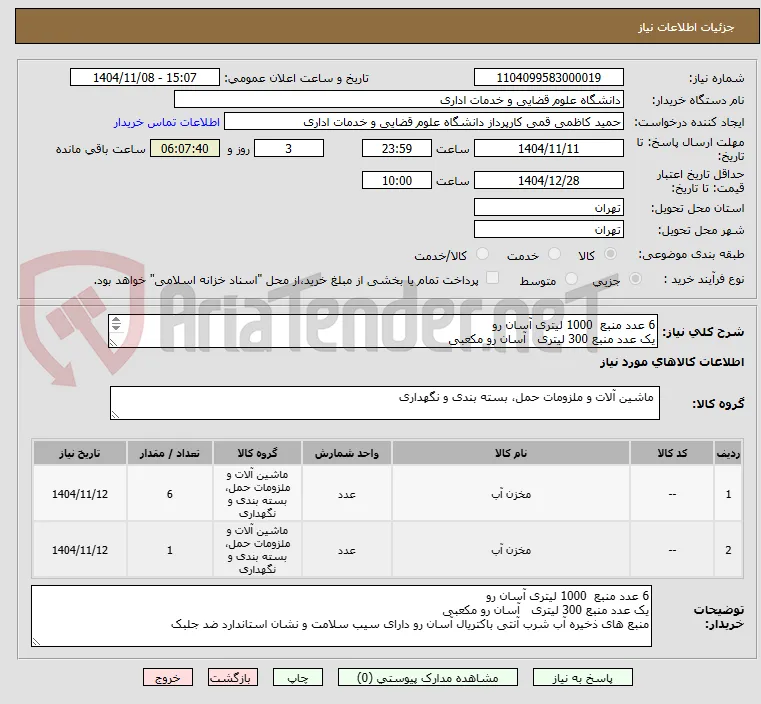Screen dimensions: 761x704
Task: Click the شماره نیاز field 1104099583000019
Action: point(548,78)
